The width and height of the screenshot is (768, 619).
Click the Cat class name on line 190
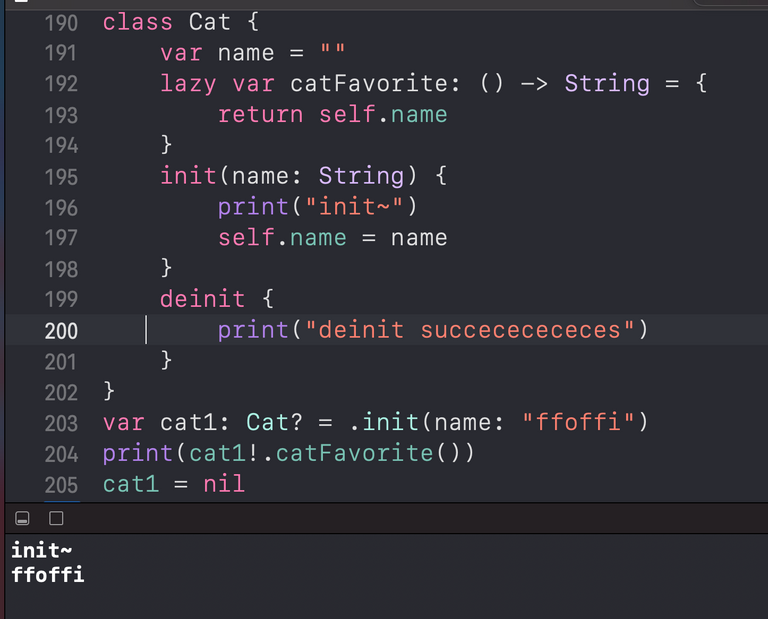(210, 22)
